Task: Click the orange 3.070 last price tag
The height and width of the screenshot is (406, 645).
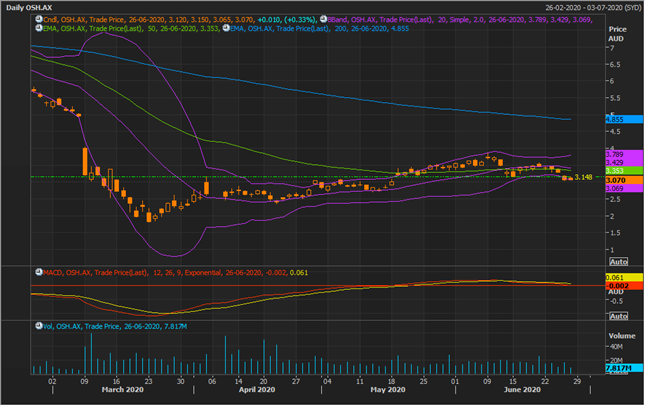Action: click(x=624, y=180)
